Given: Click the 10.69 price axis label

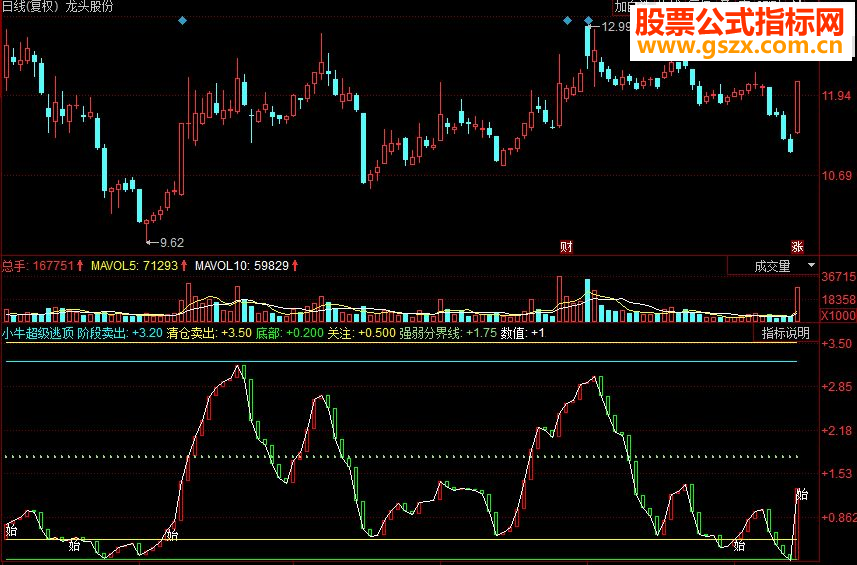Looking at the screenshot, I should 837,176.
